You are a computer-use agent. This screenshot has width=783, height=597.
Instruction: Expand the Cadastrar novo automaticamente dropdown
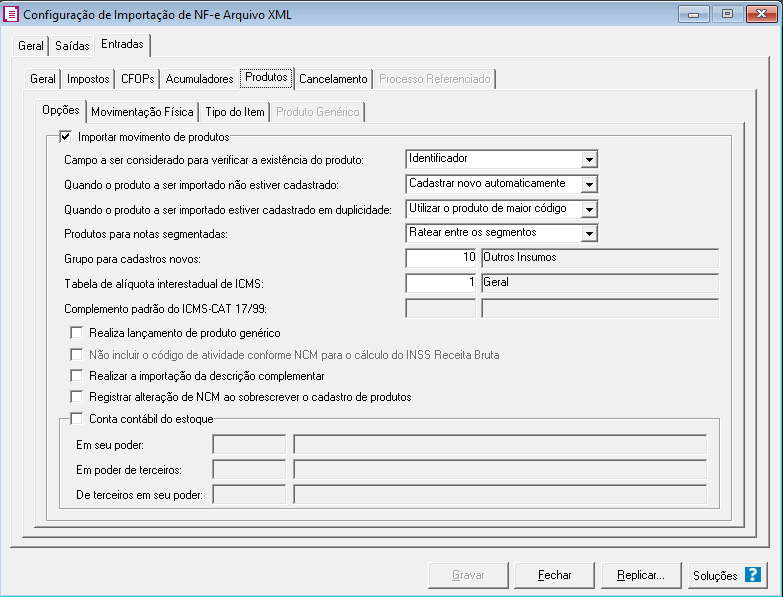tap(589, 184)
